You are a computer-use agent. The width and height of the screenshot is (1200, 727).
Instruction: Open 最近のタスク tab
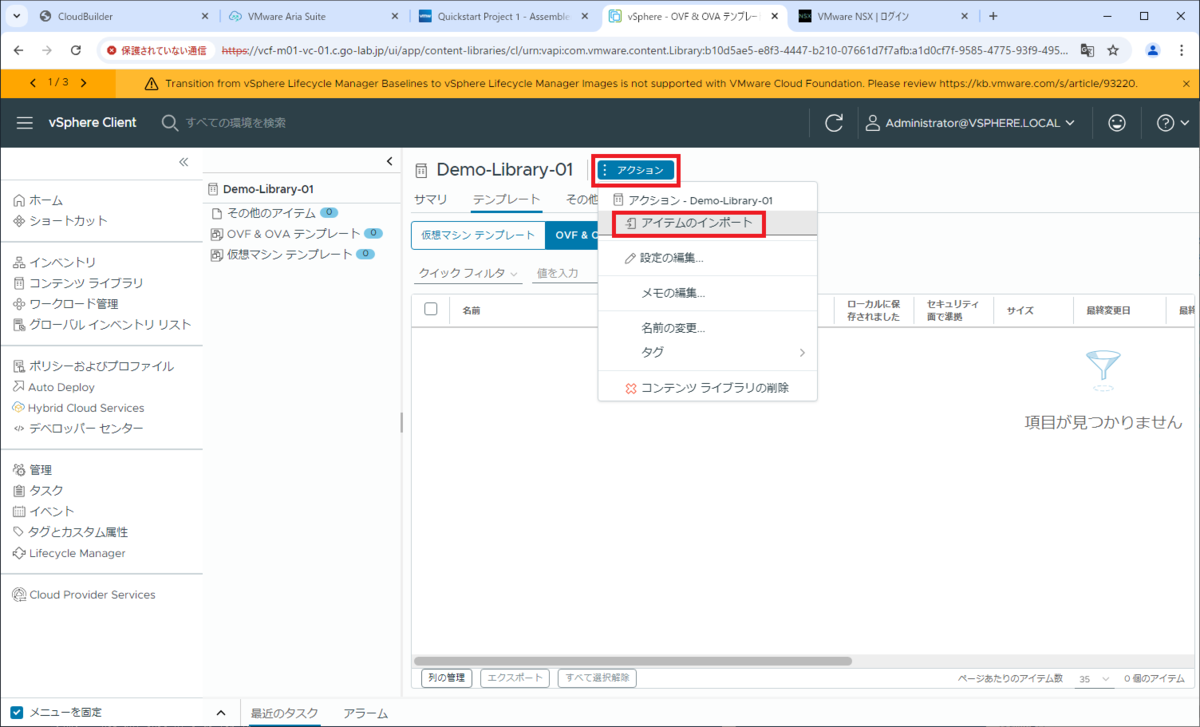pos(284,713)
